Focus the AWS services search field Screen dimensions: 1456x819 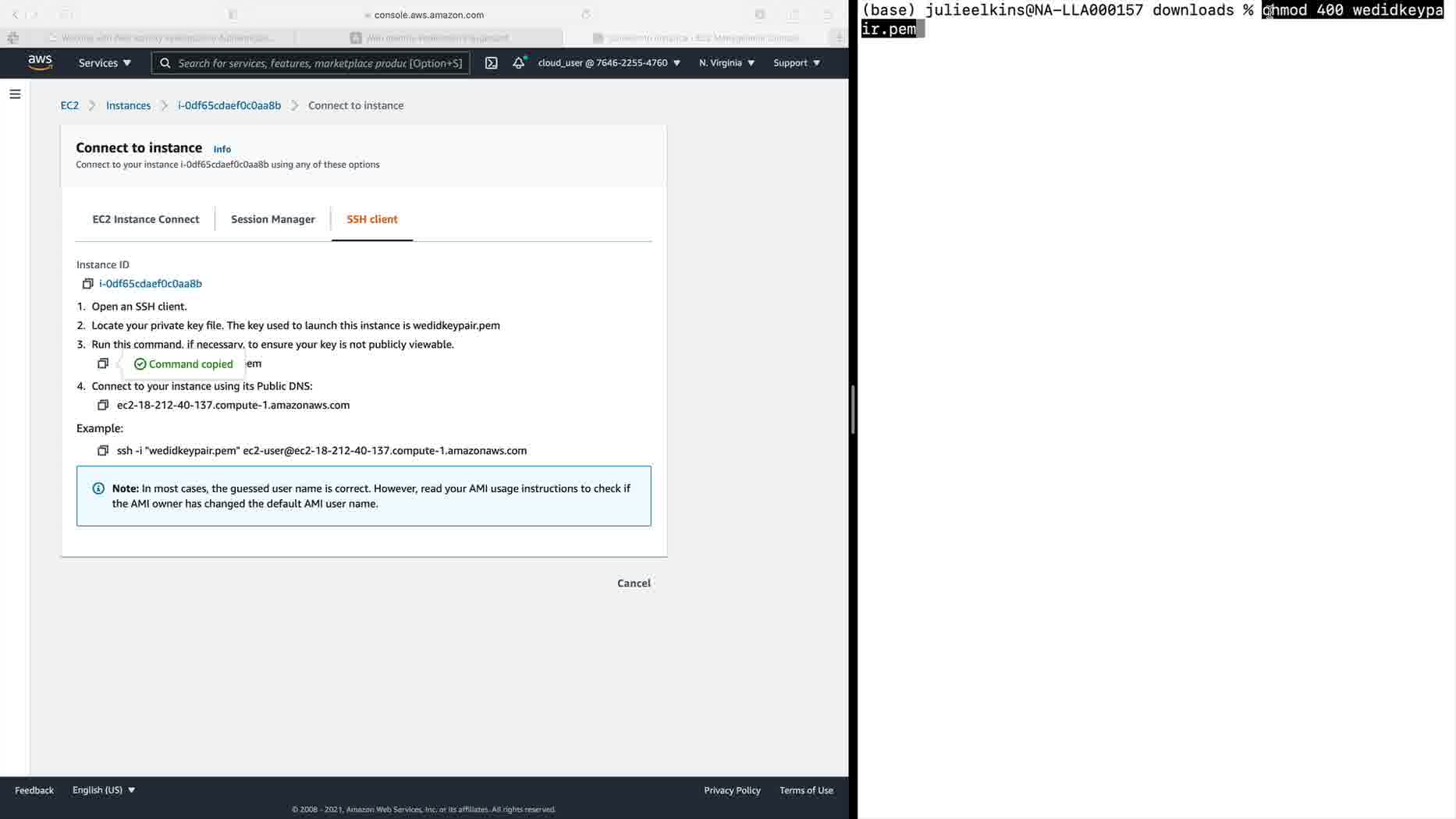pos(311,62)
